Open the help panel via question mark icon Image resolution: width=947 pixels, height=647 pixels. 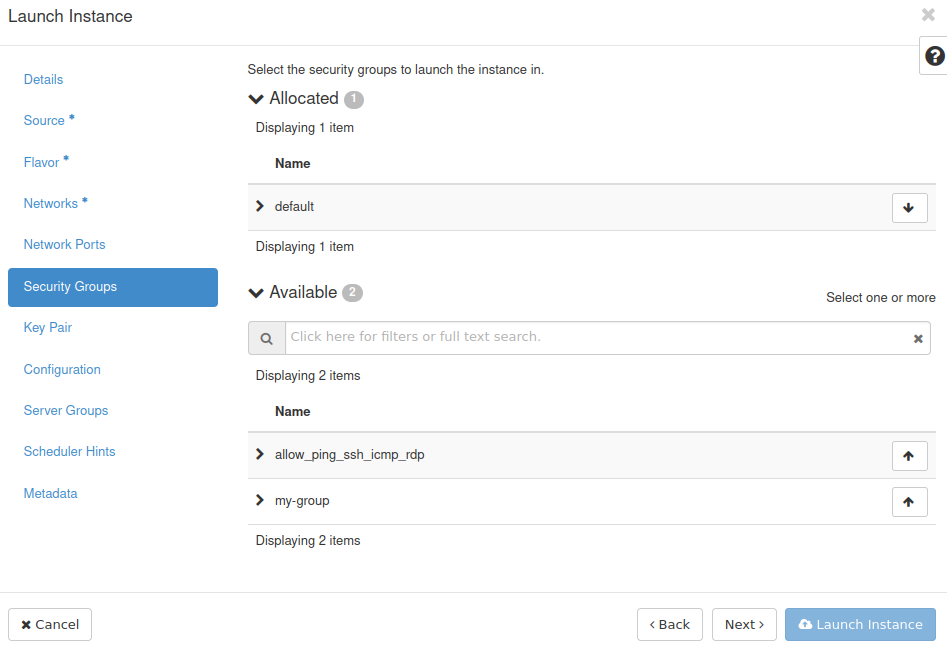[935, 55]
